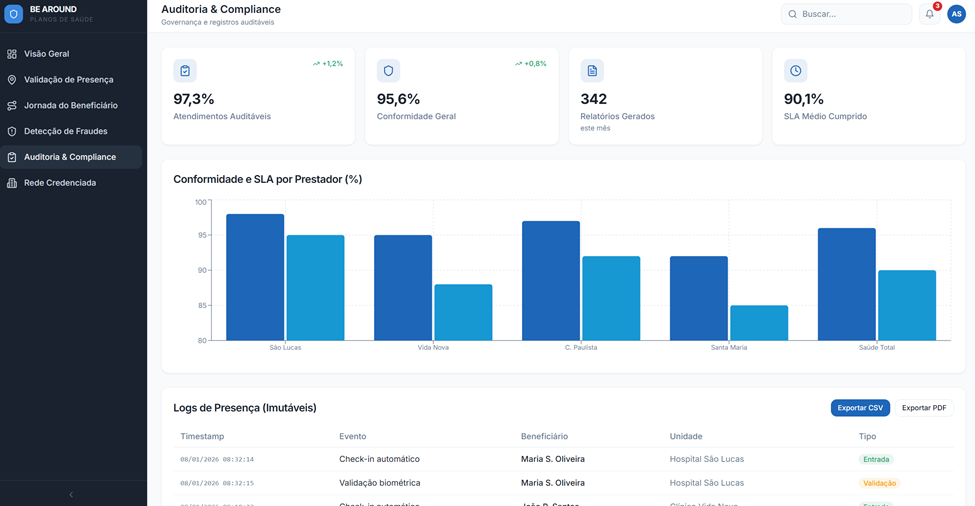Click the search magnifier icon

(x=792, y=14)
